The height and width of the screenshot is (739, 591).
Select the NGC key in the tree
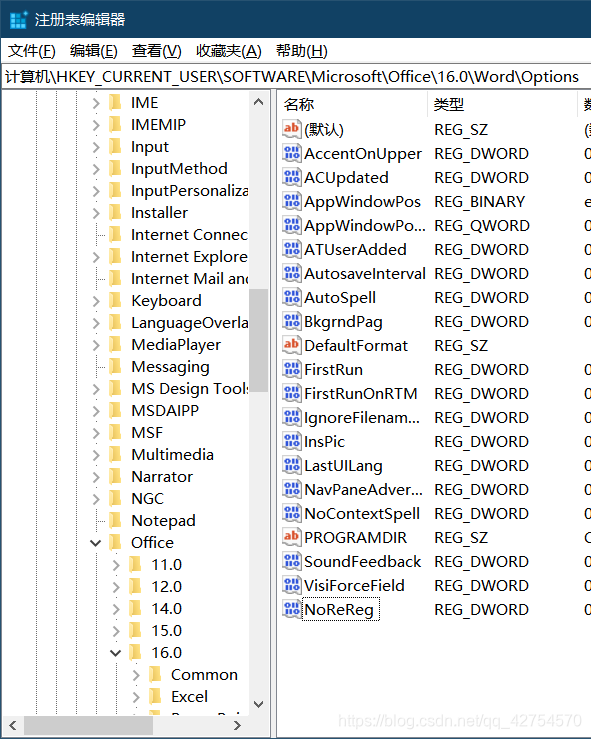pyautogui.click(x=148, y=499)
